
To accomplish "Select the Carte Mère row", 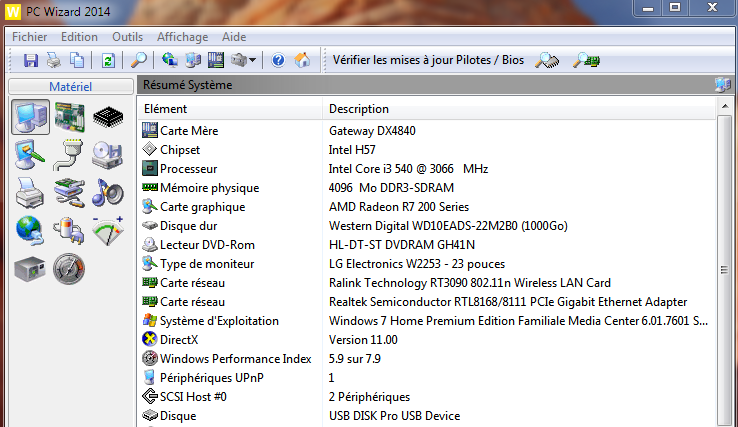I will coord(427,131).
